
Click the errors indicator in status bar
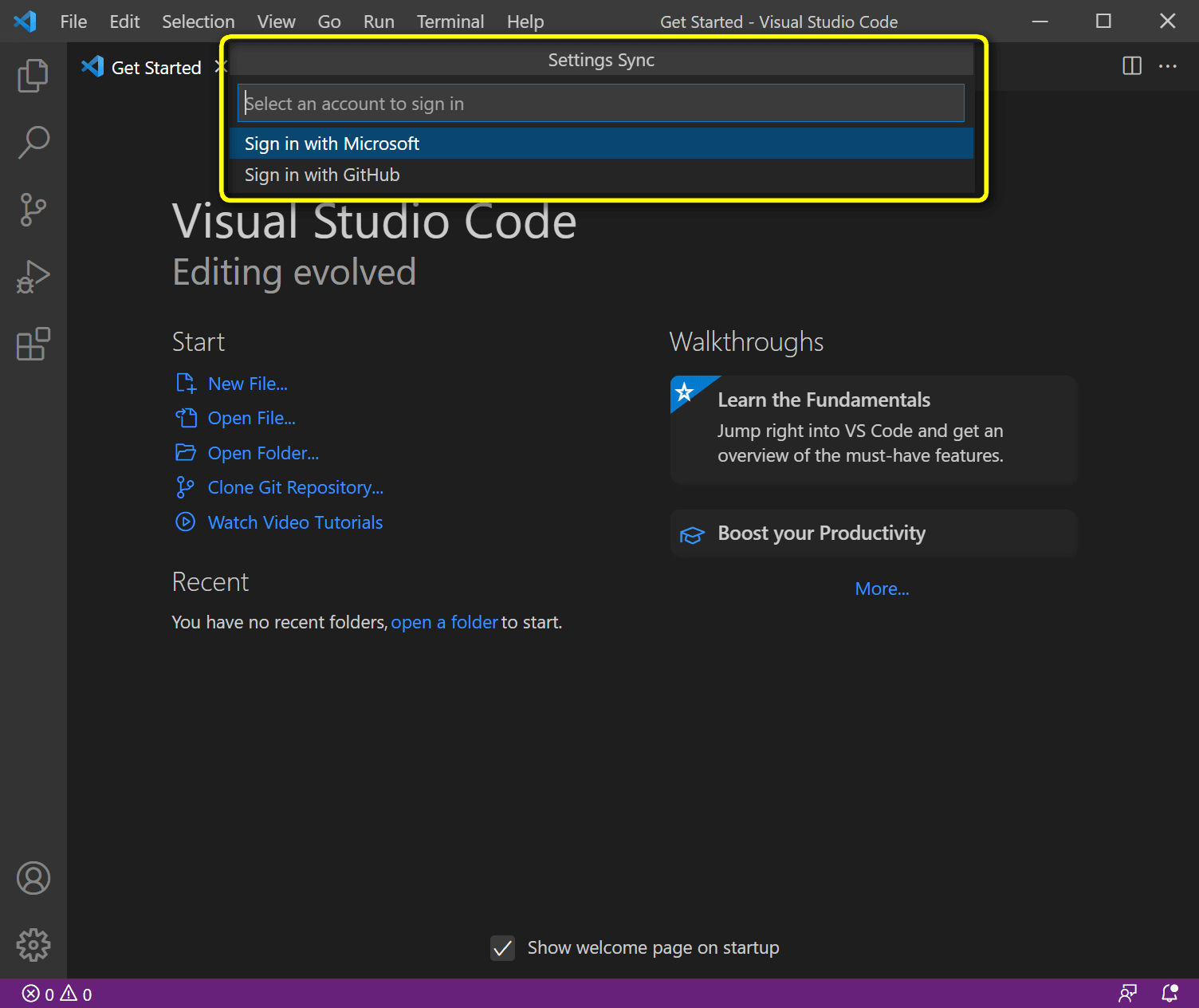(x=38, y=994)
